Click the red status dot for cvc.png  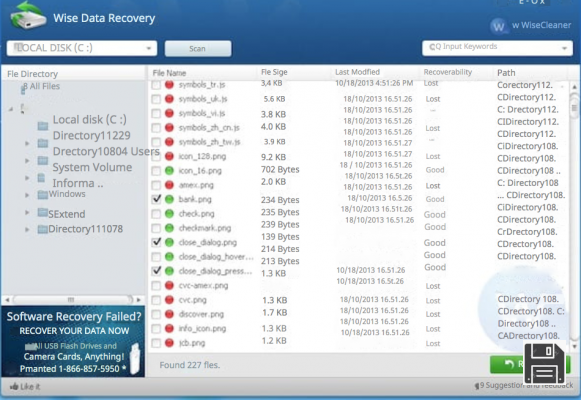click(169, 300)
